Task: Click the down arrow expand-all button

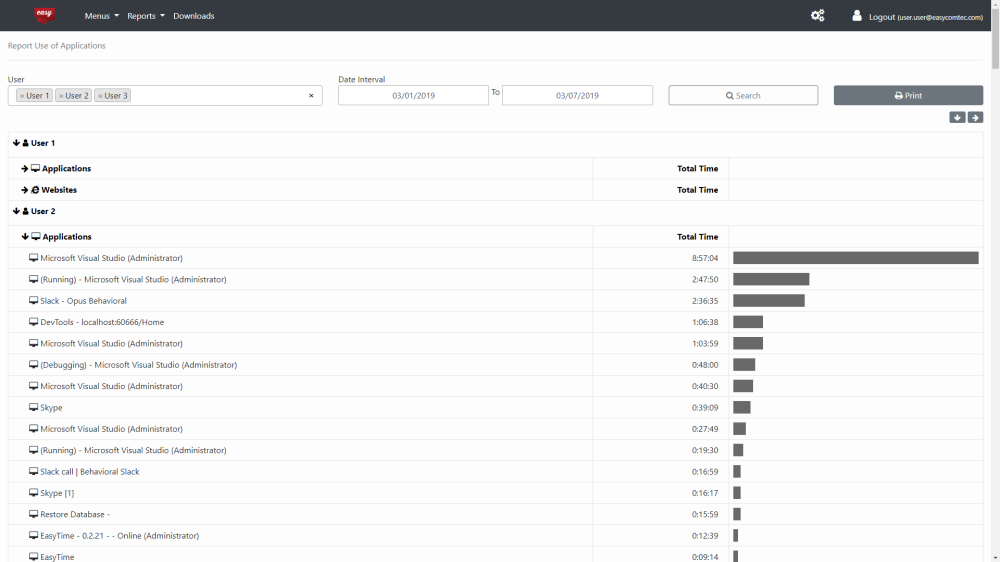Action: pos(957,117)
